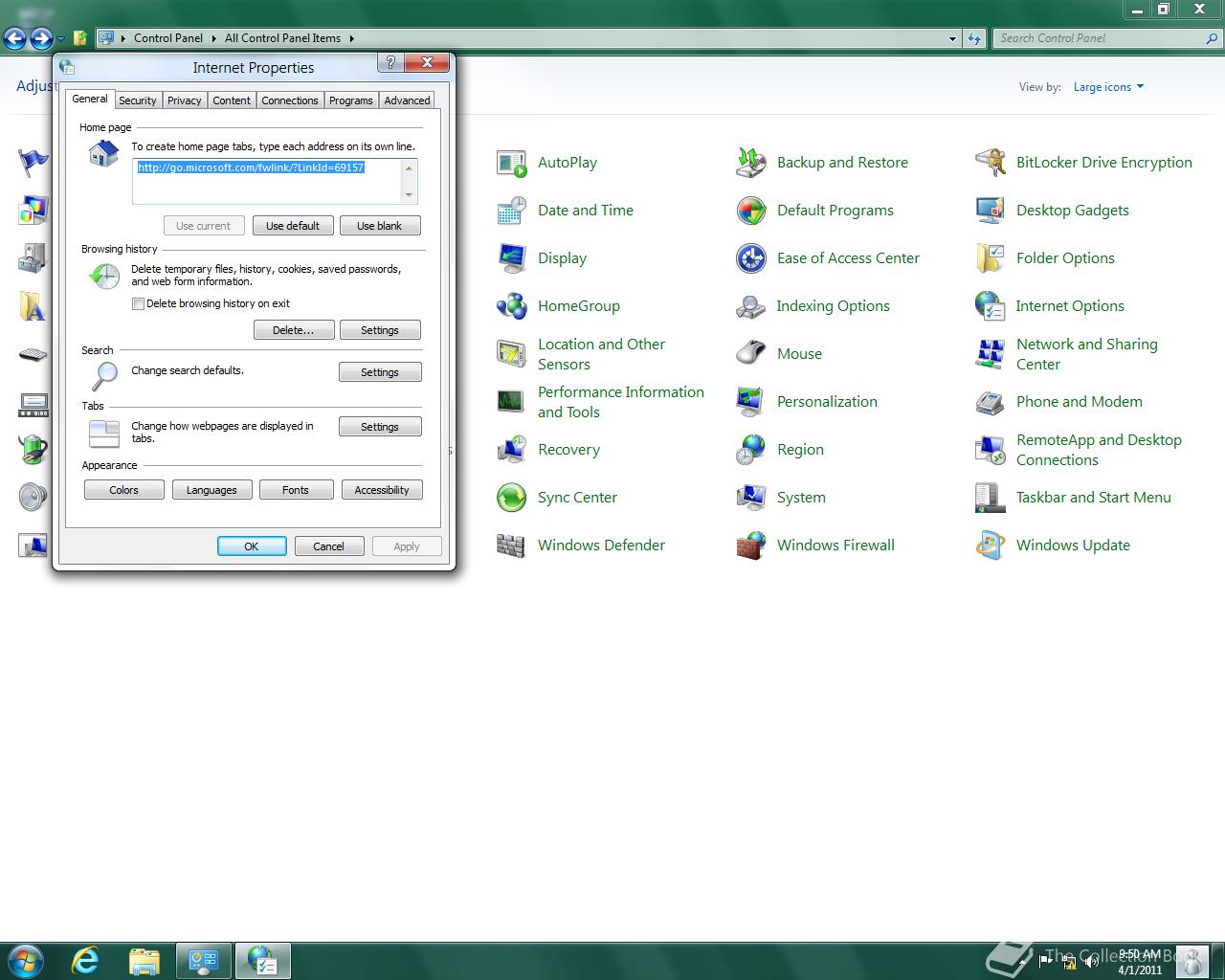The width and height of the screenshot is (1225, 980).
Task: Click the Windows Firewall brick-wall icon
Action: [x=751, y=546]
